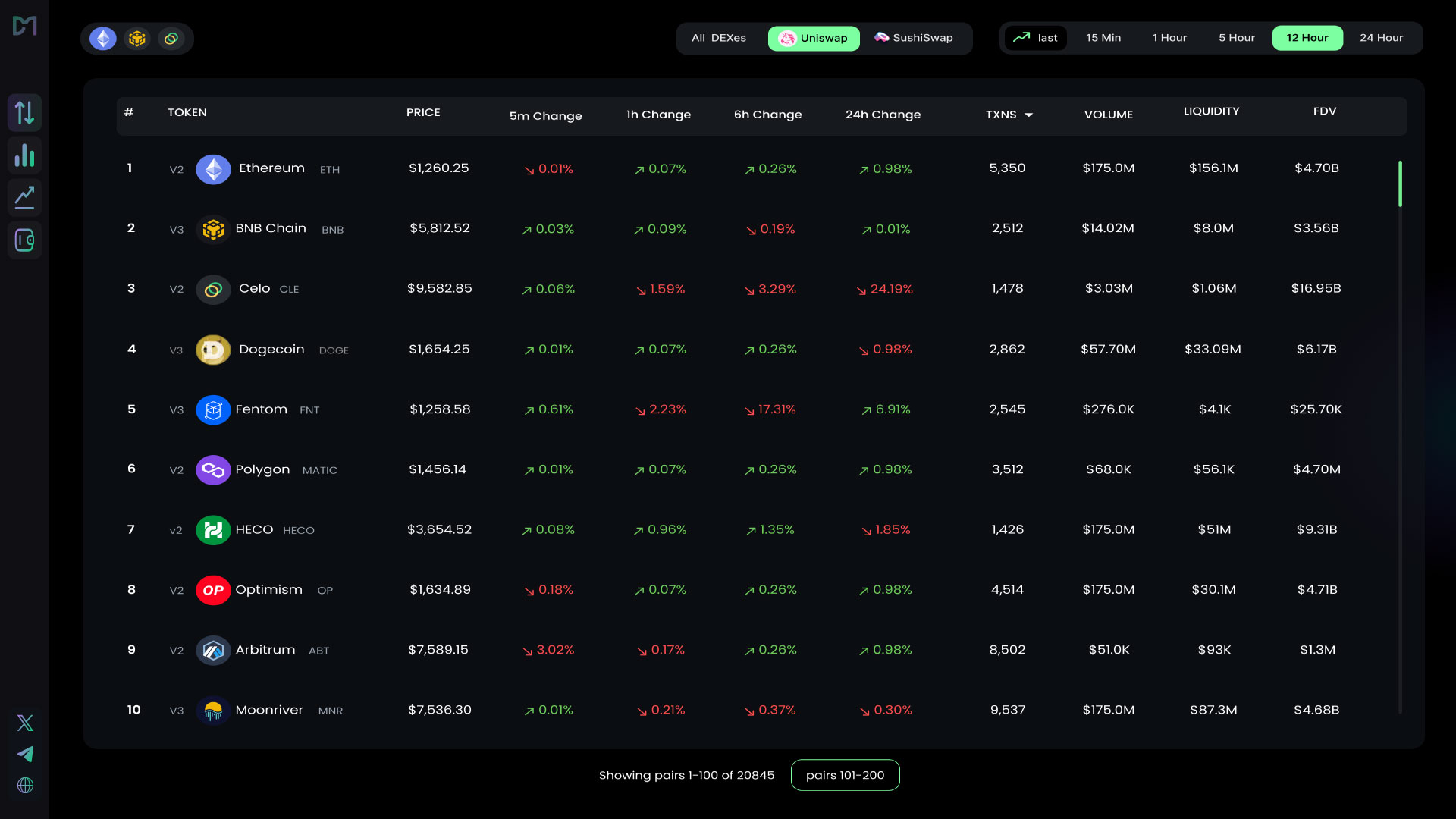This screenshot has width=1456, height=819.
Task: Open the Optimism token name
Action: 268,589
